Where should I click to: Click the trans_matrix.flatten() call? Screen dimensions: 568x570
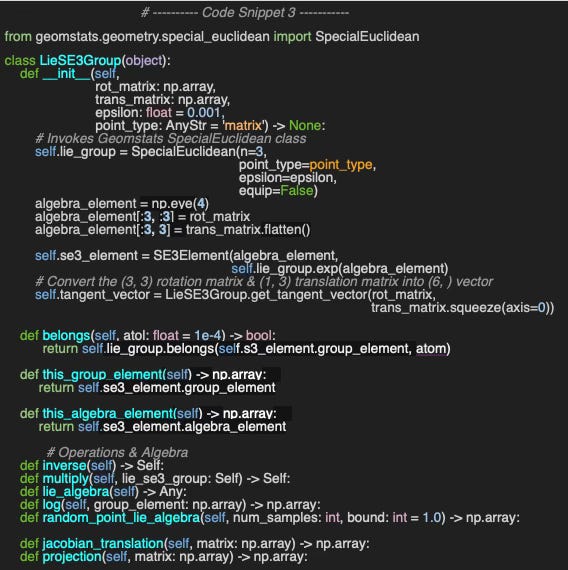click(x=248, y=230)
